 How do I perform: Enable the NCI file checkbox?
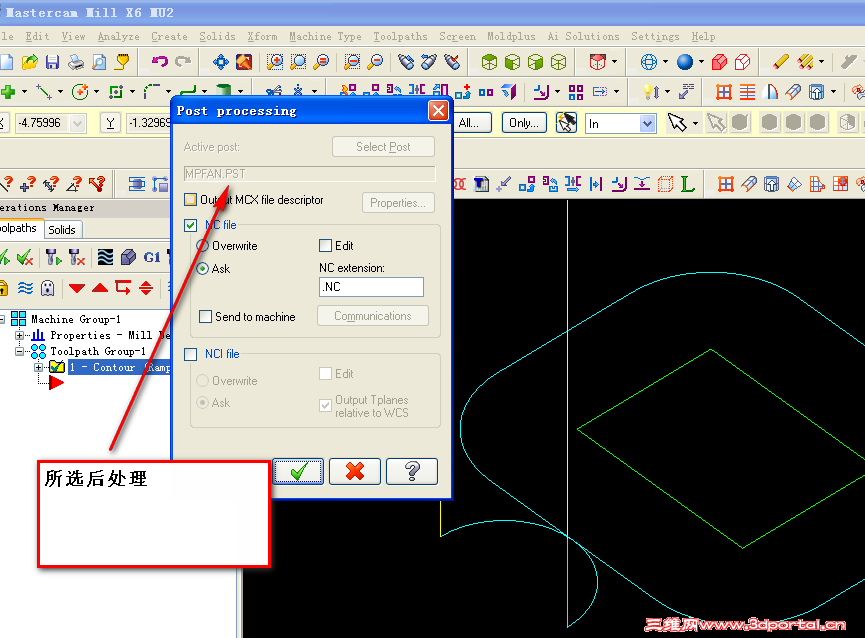coord(190,354)
